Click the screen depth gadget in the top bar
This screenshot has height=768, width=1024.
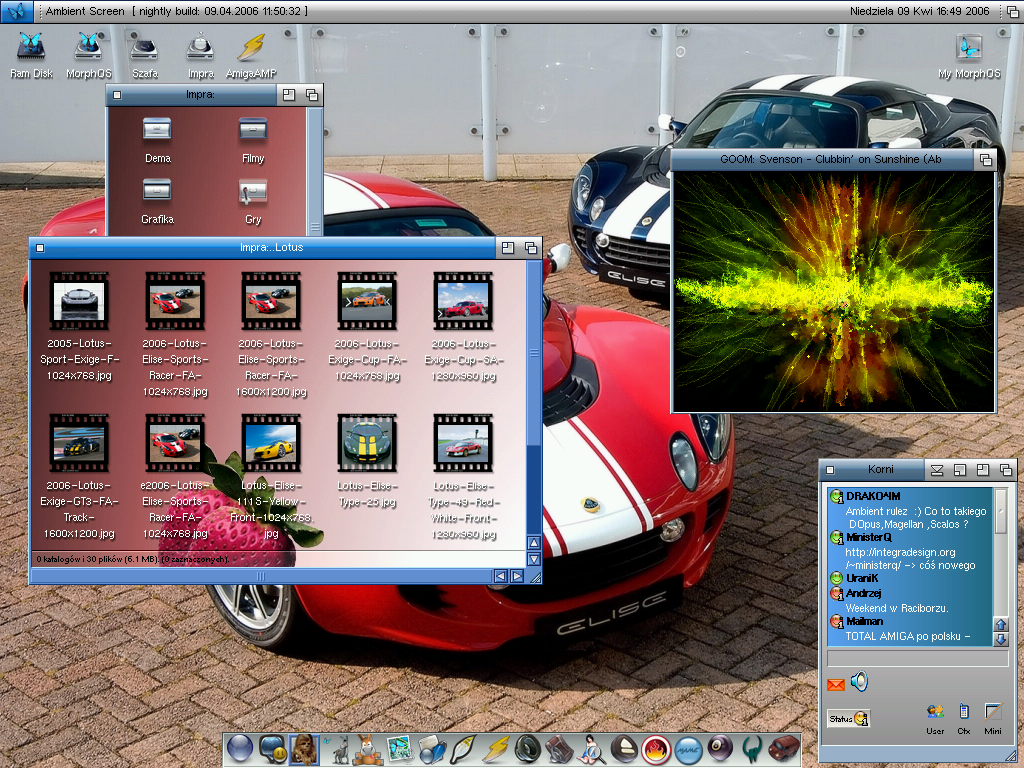(x=1014, y=11)
